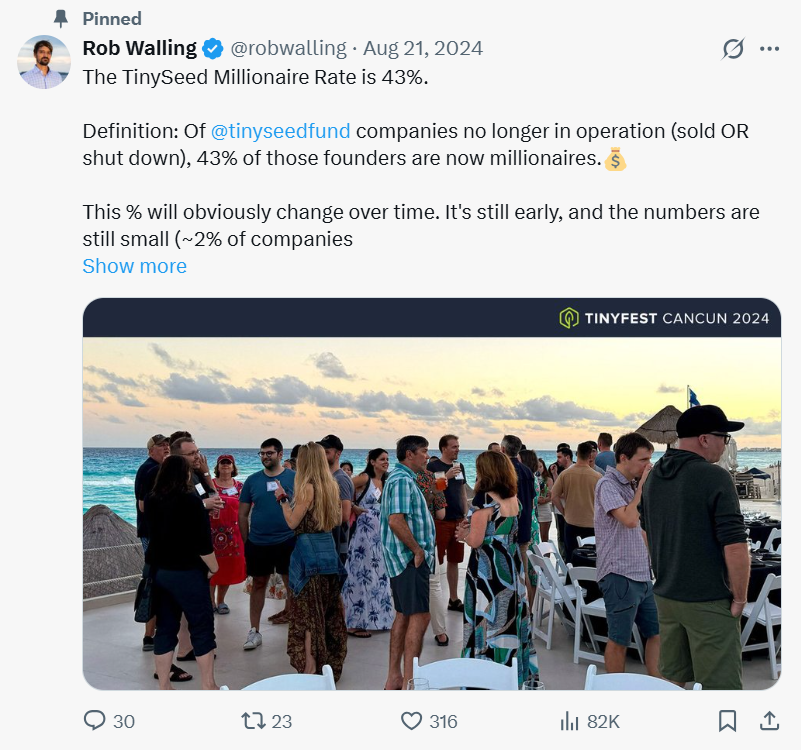Click Rob Walling's blue verified badge
The height and width of the screenshot is (750, 801).
pyautogui.click(x=210, y=47)
